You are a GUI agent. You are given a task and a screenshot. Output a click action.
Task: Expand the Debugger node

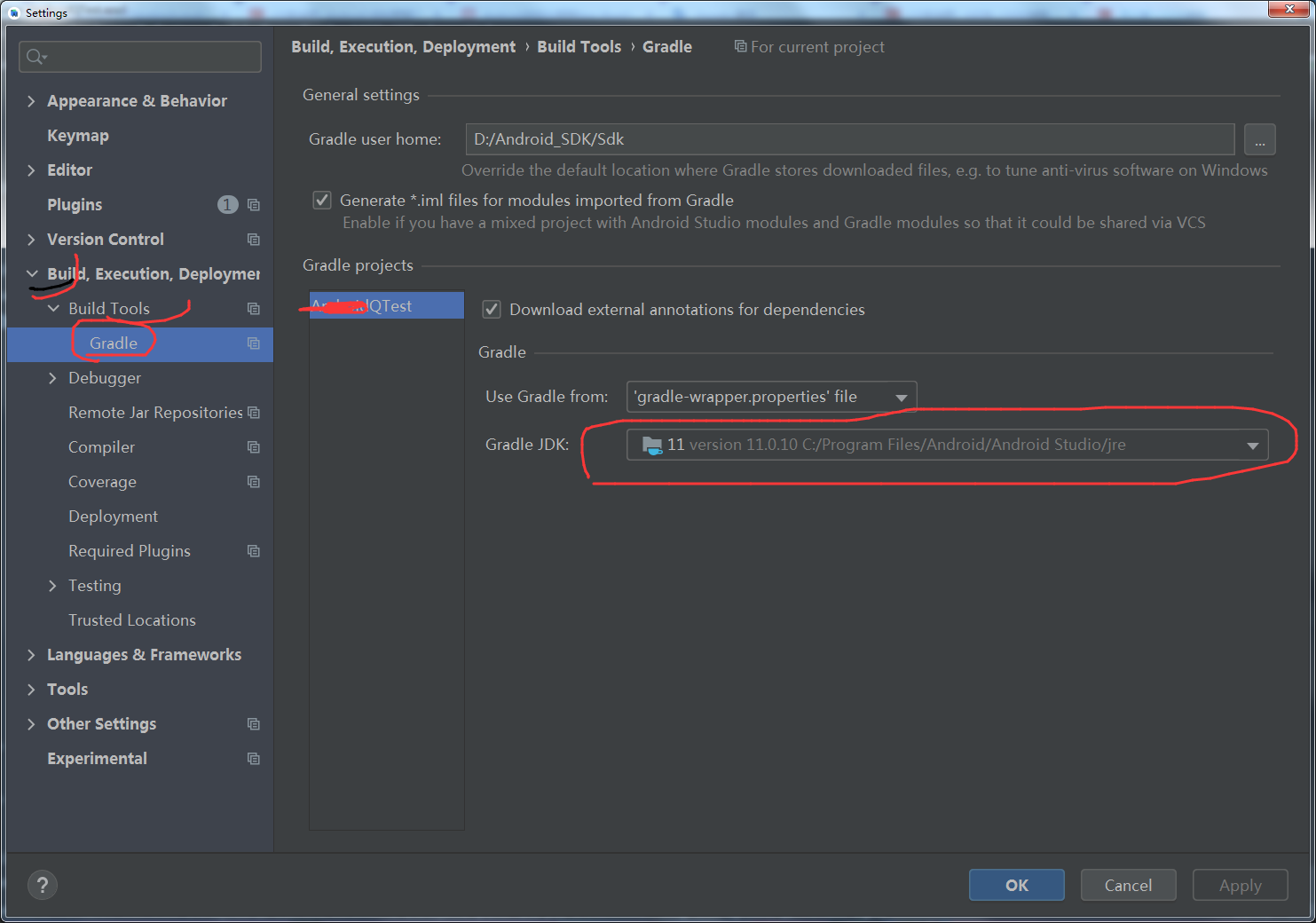pos(52,378)
